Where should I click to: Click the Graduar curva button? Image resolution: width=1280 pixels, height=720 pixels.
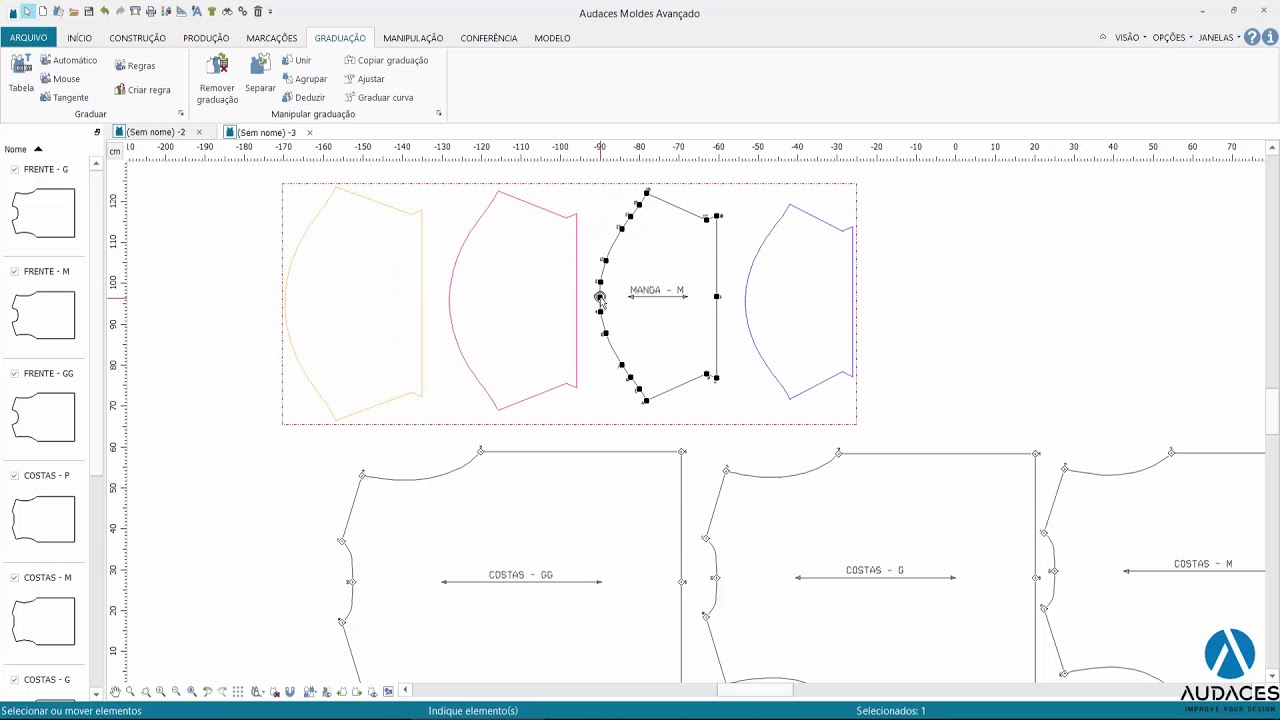pyautogui.click(x=379, y=97)
